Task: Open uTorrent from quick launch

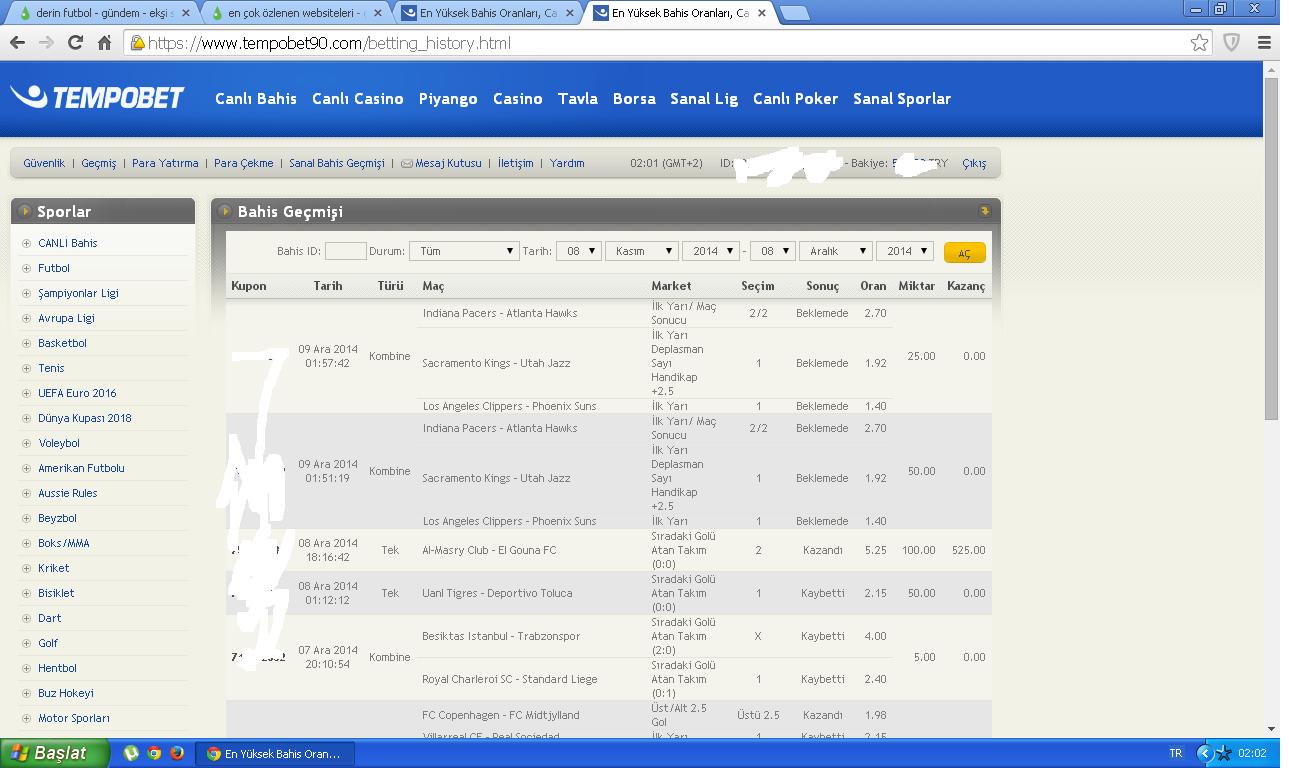Action: click(x=130, y=753)
